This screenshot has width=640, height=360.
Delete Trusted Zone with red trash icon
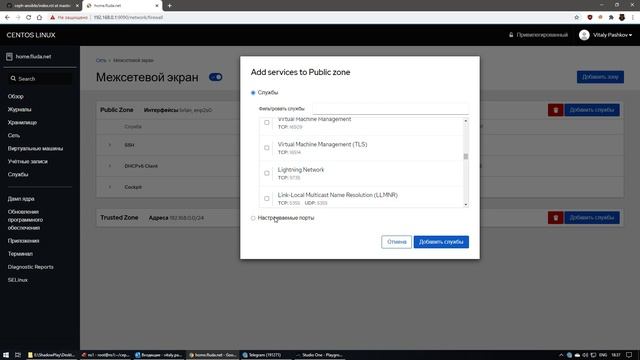556,218
